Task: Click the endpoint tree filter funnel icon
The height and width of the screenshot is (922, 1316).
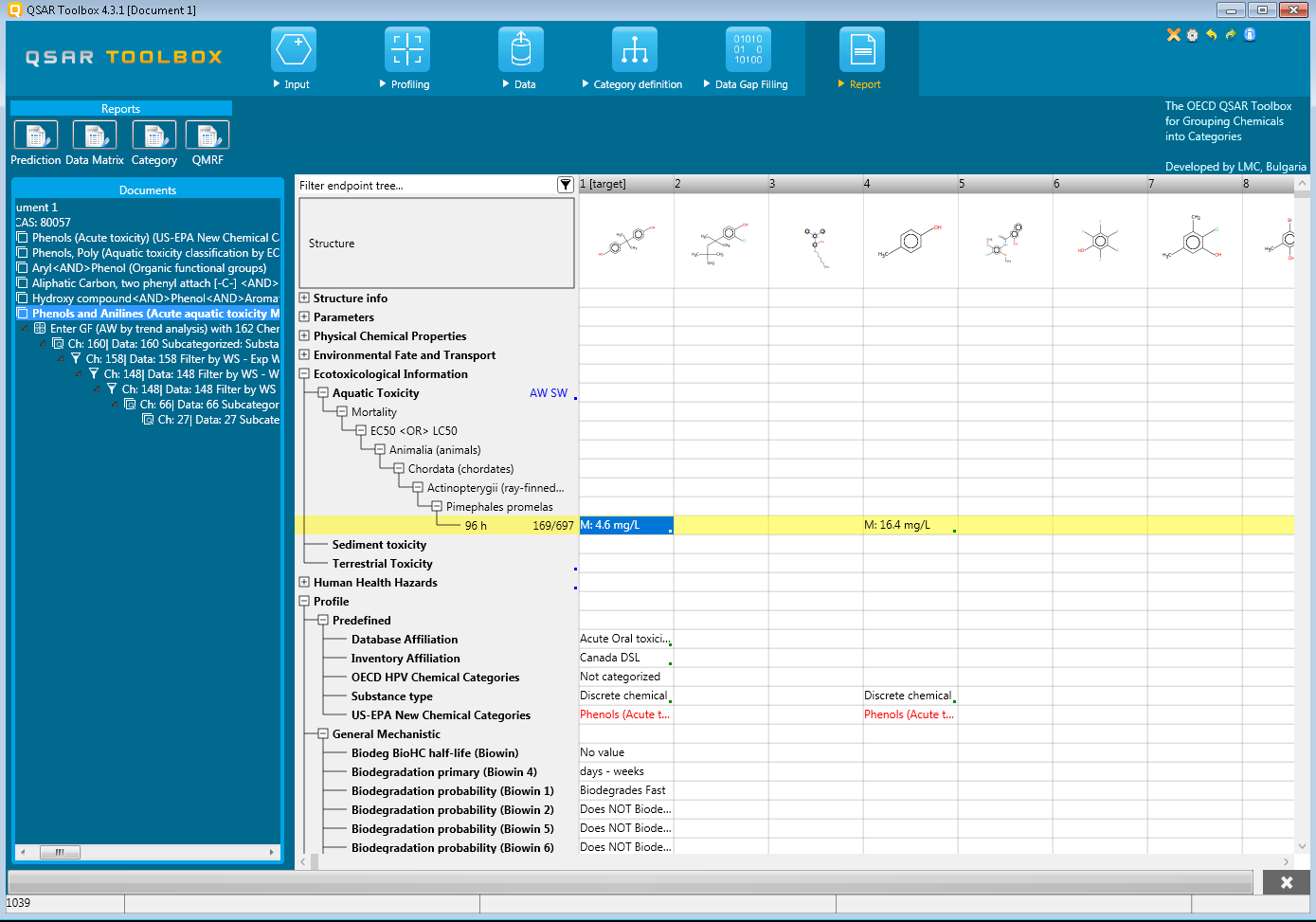Action: pyautogui.click(x=566, y=185)
